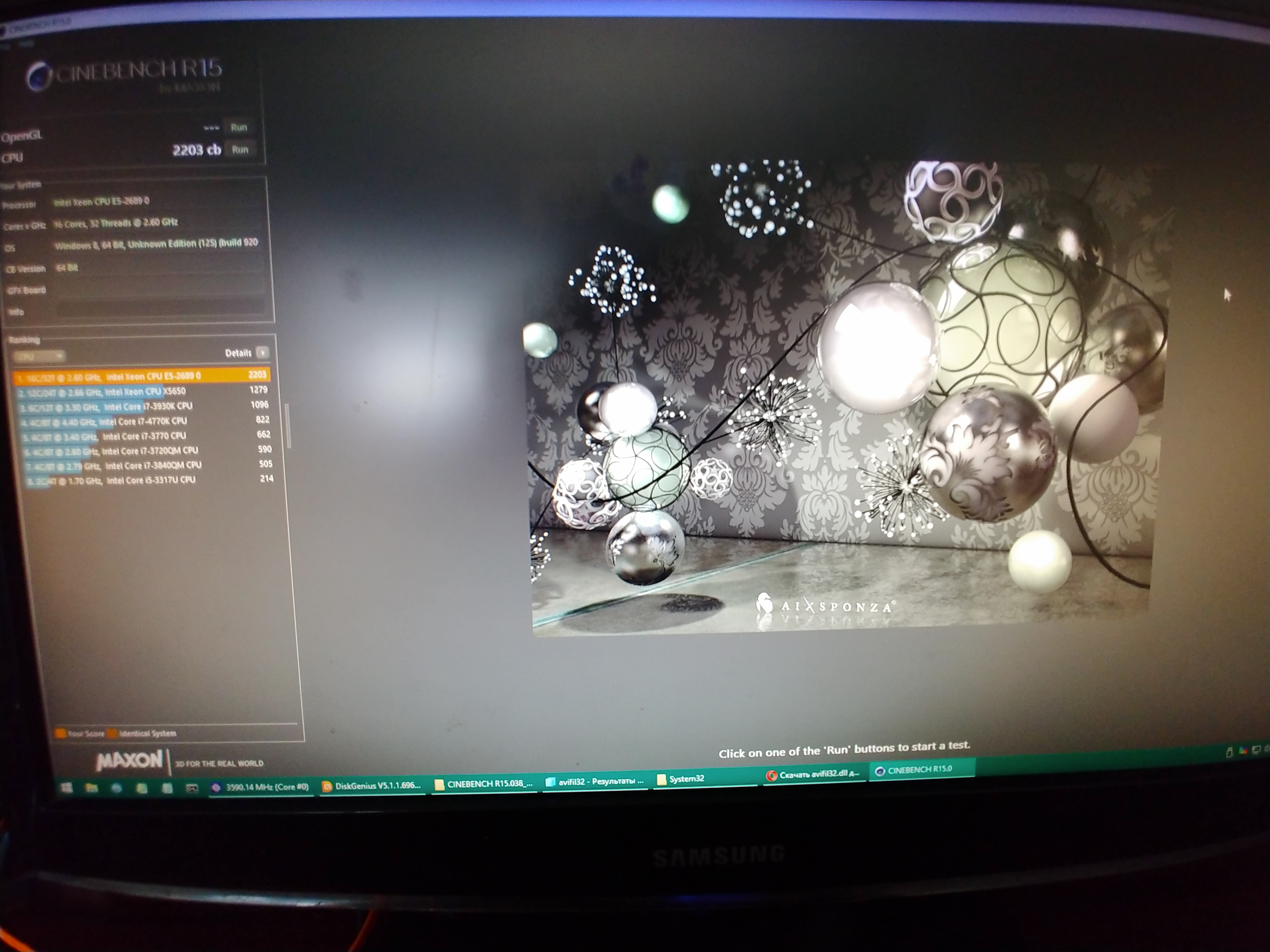1270x952 pixels.
Task: Switch to DiskGenius taskbar window
Action: 372,786
